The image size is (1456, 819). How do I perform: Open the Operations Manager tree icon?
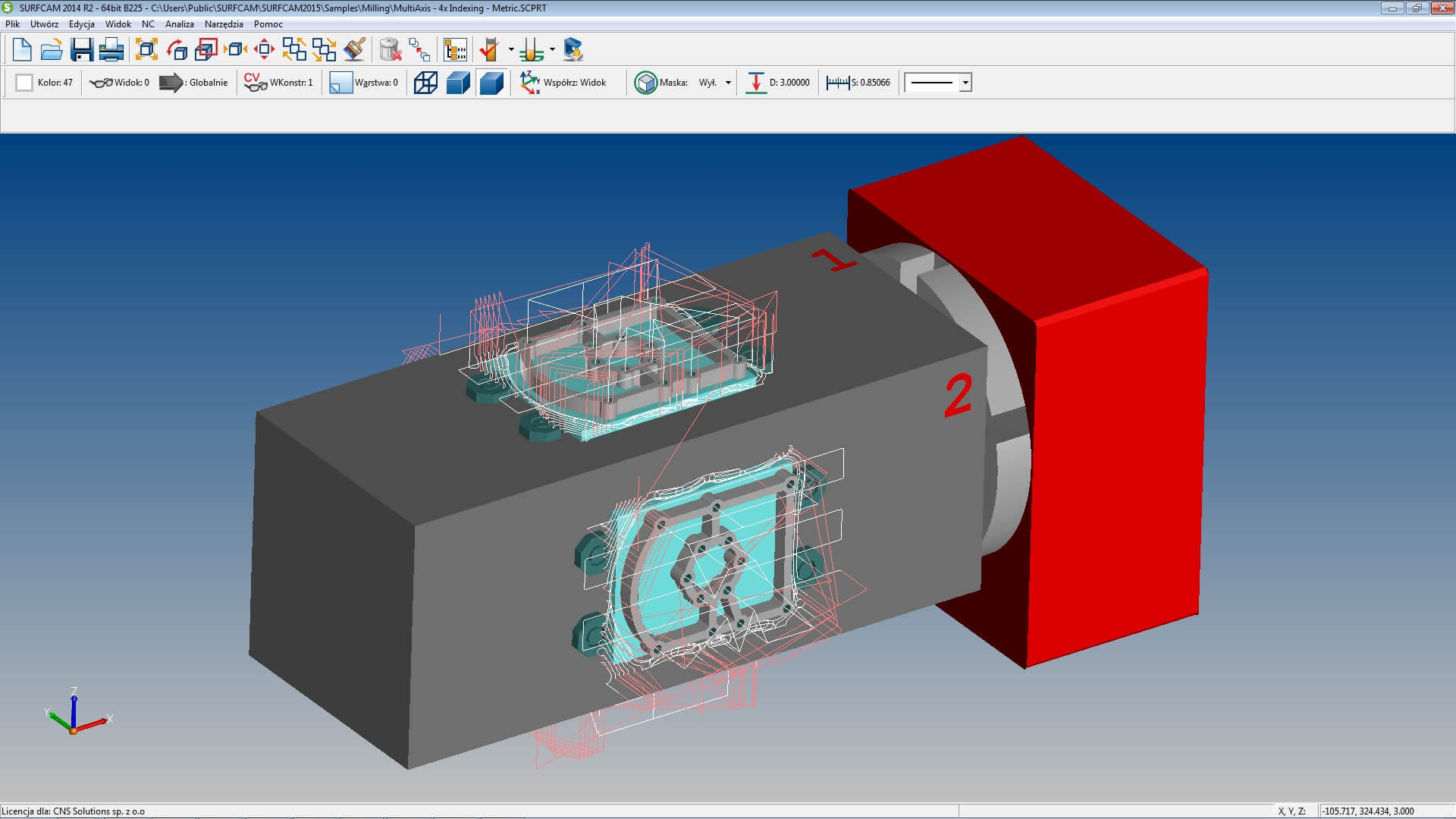[x=455, y=50]
